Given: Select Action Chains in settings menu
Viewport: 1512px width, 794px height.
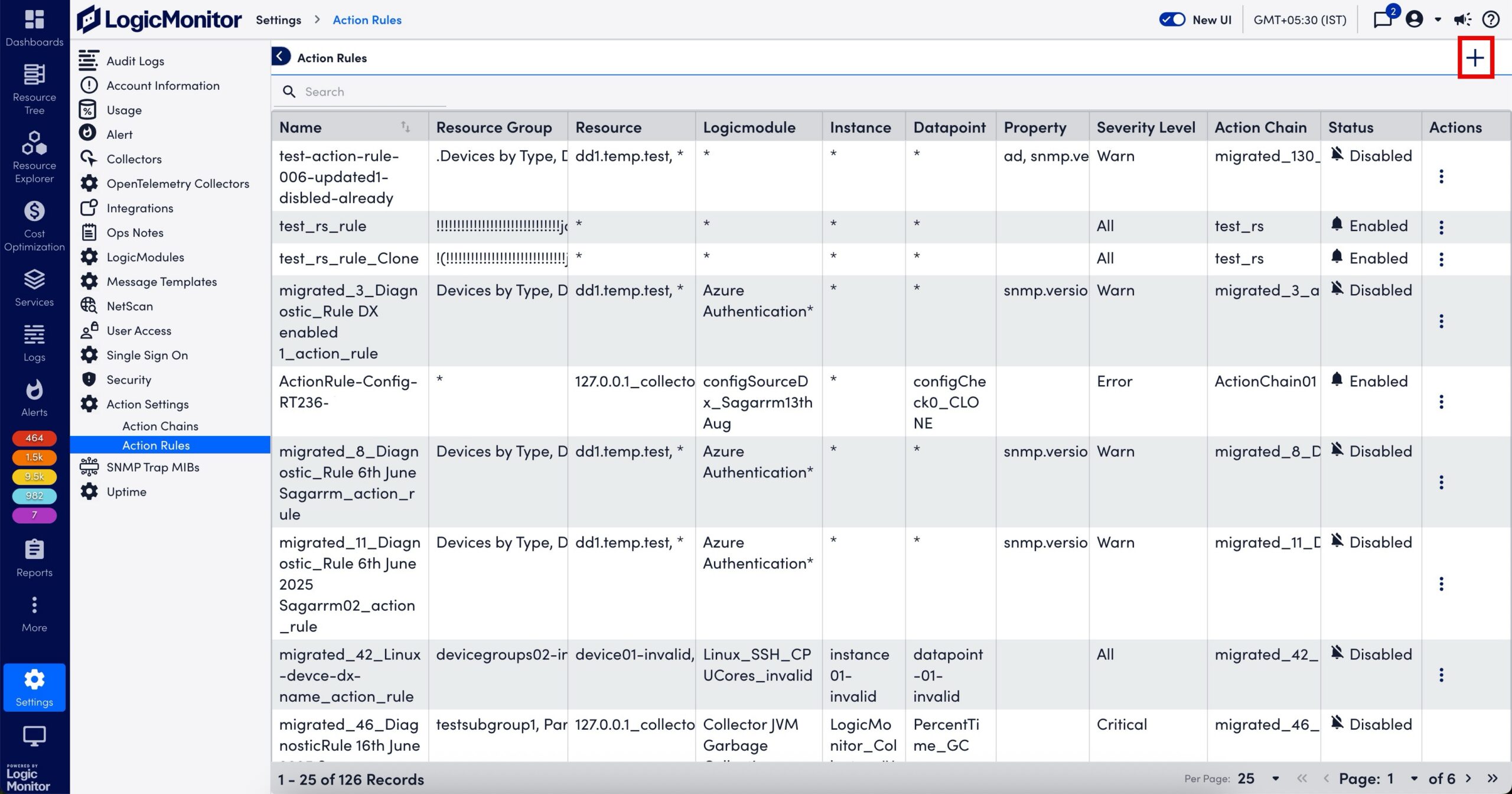Looking at the screenshot, I should (x=160, y=426).
